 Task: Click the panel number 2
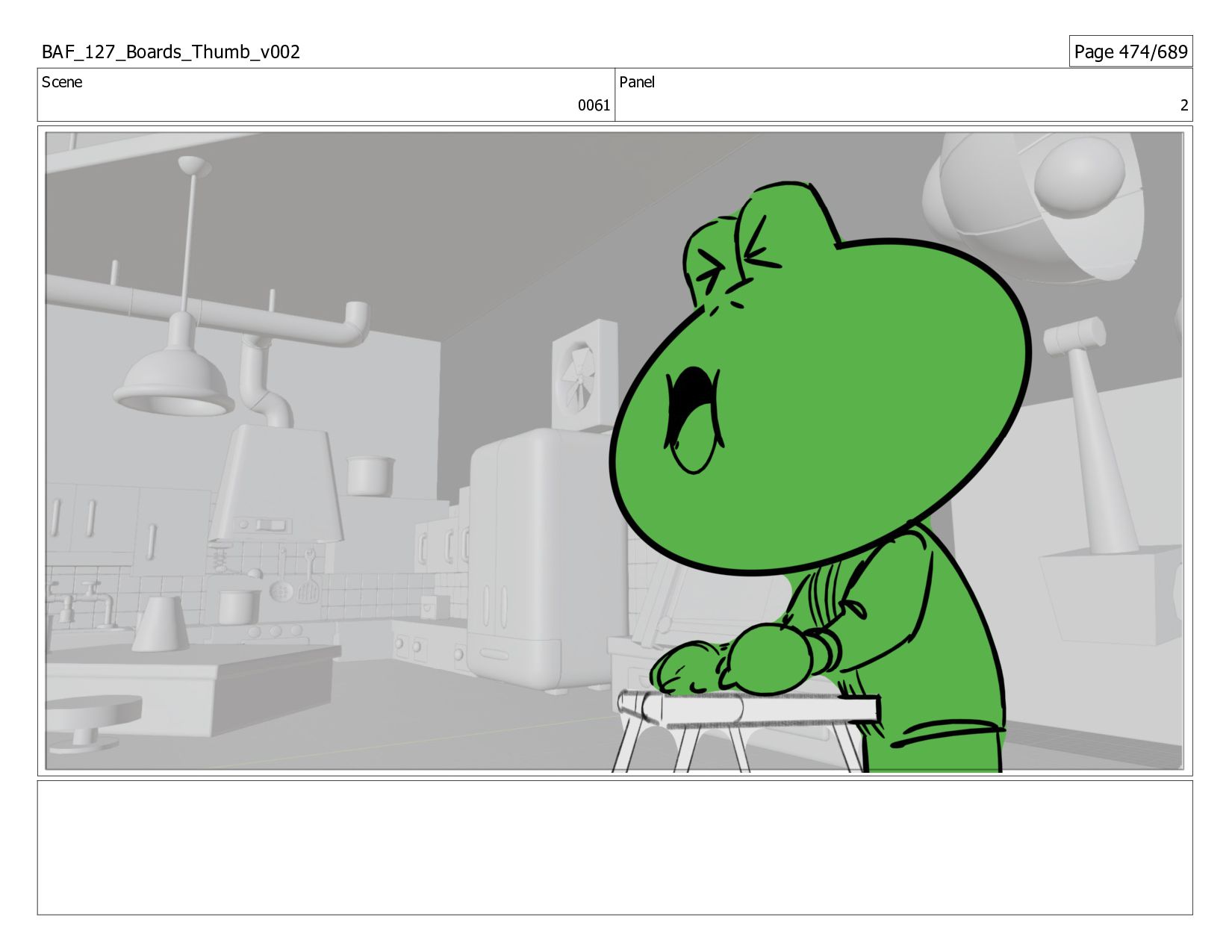pyautogui.click(x=1183, y=105)
